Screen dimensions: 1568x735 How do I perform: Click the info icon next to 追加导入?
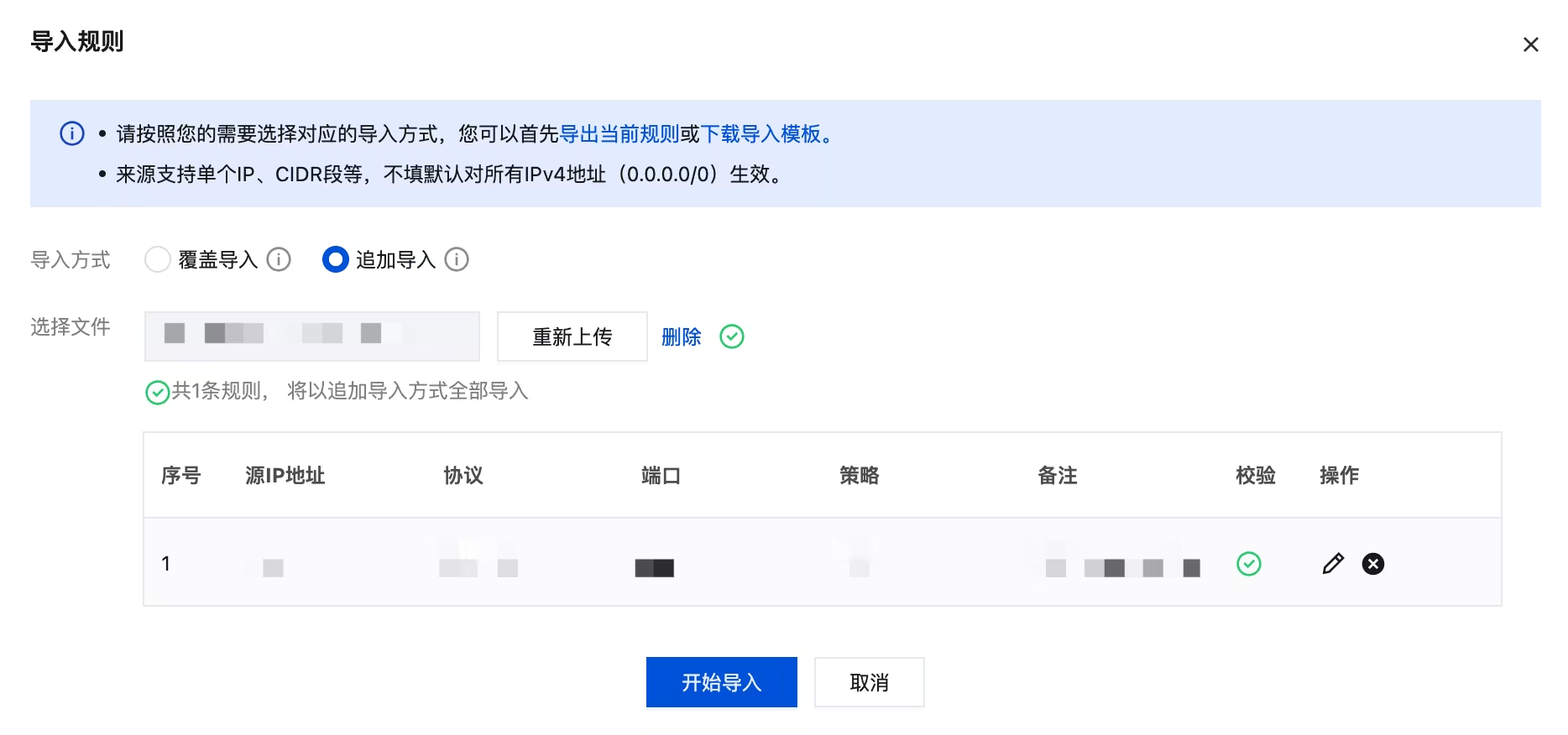(x=457, y=260)
